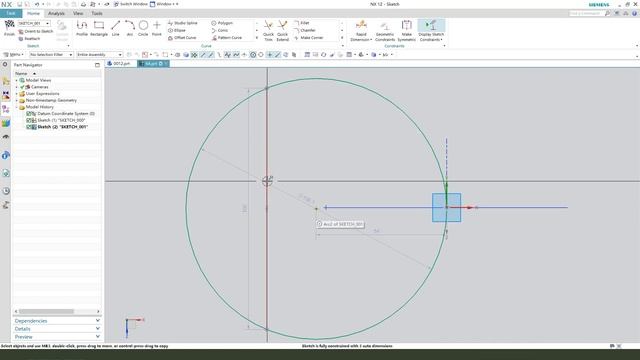Open the File tab
640x360 pixels.
coord(11,13)
